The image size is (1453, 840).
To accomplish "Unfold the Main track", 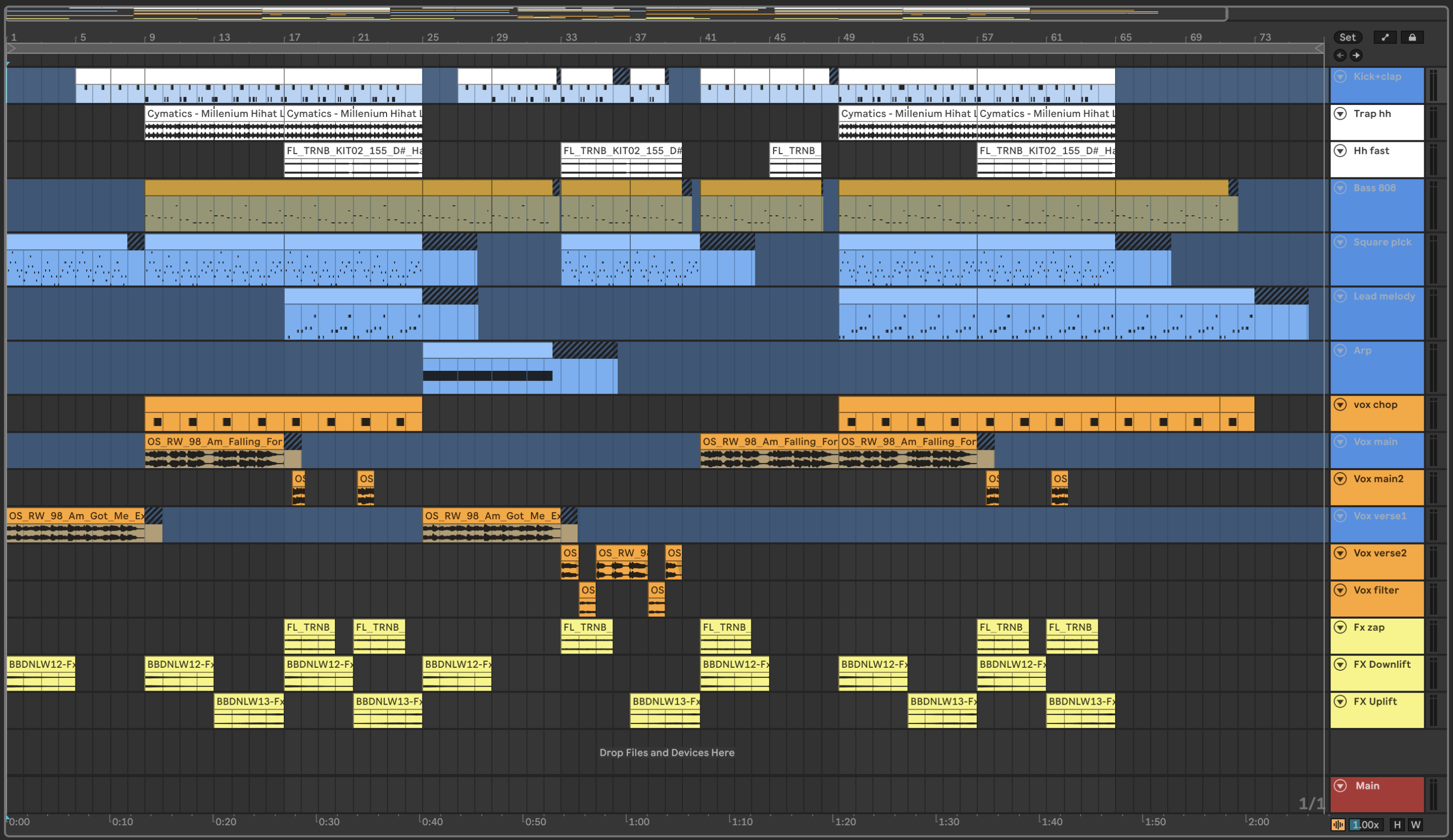I will point(1341,786).
